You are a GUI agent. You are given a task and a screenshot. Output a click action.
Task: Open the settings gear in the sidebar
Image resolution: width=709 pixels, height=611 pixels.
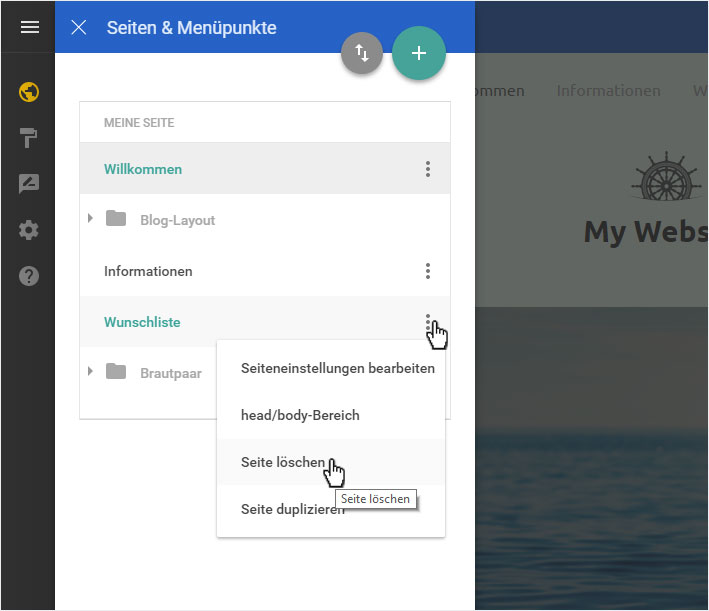[x=29, y=230]
